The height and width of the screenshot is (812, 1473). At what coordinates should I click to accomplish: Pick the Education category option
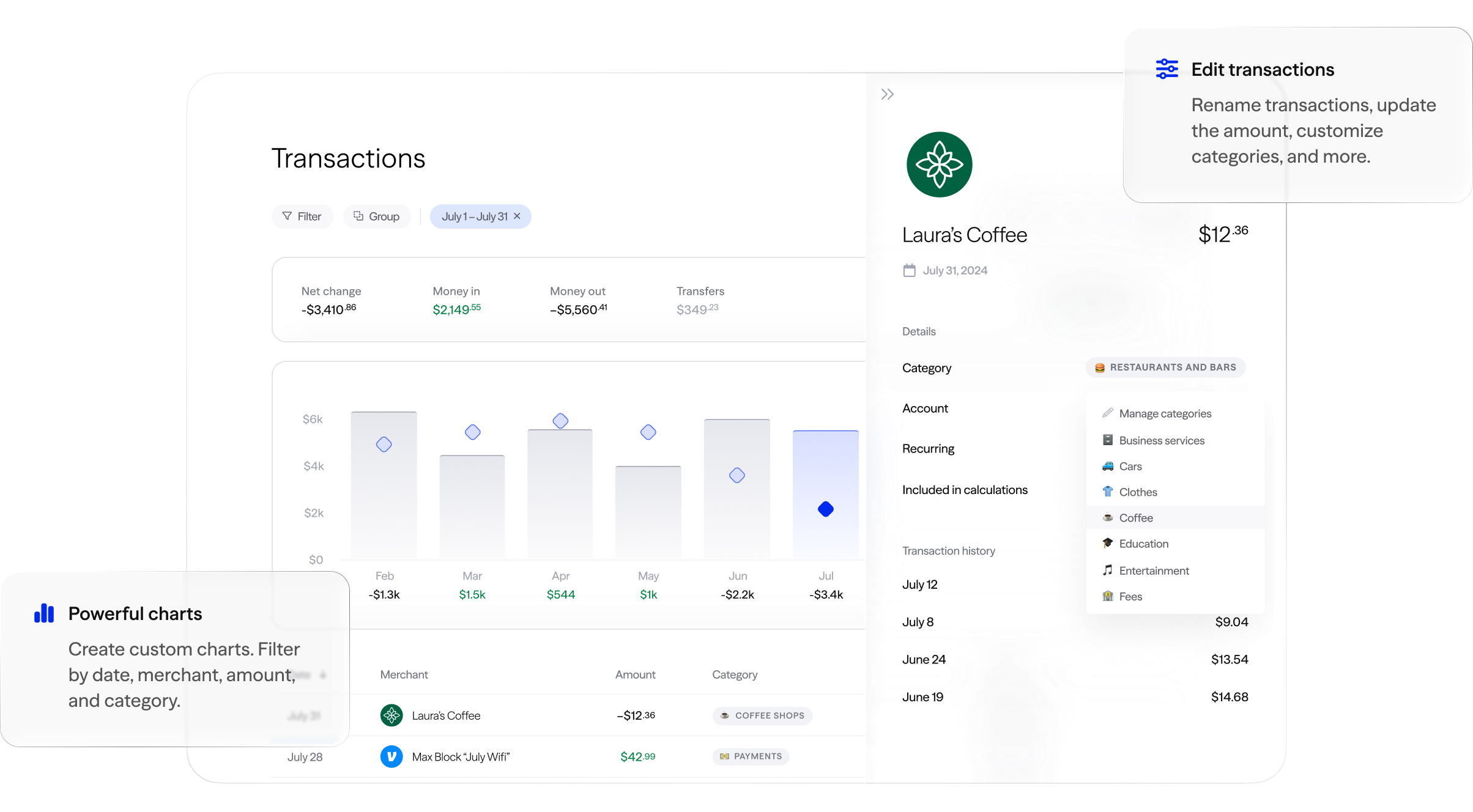pyautogui.click(x=1143, y=544)
